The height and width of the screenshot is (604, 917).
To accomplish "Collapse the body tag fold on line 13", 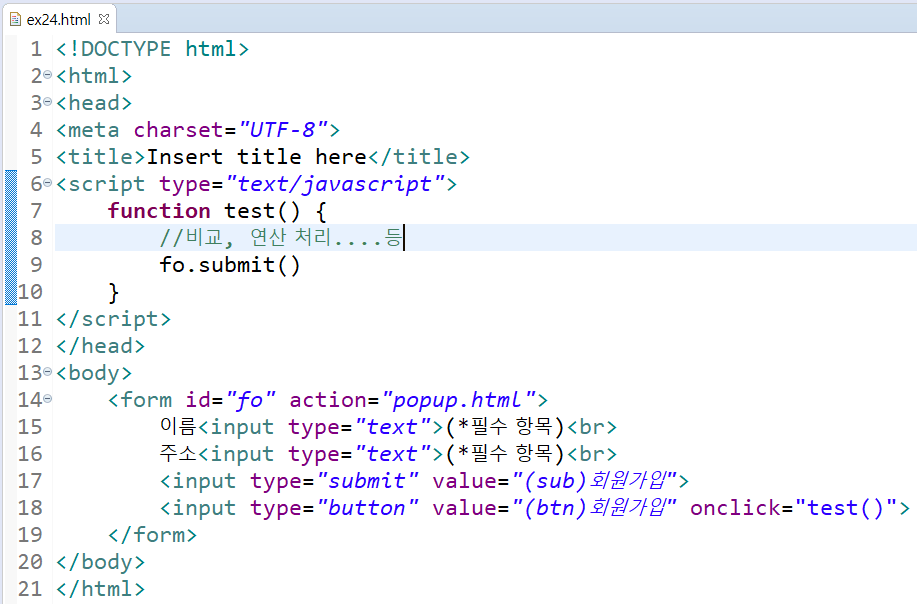I will coord(47,372).
